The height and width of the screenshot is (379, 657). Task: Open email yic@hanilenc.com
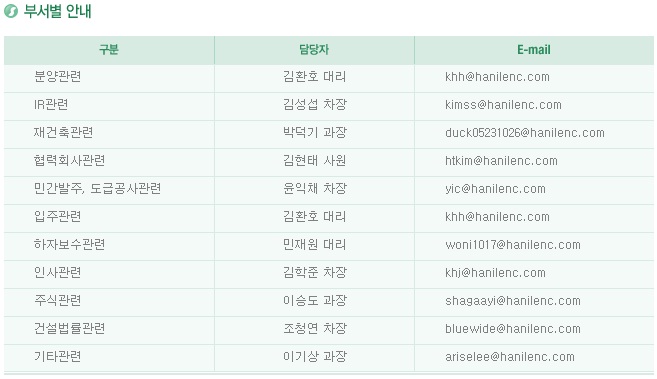coord(495,189)
